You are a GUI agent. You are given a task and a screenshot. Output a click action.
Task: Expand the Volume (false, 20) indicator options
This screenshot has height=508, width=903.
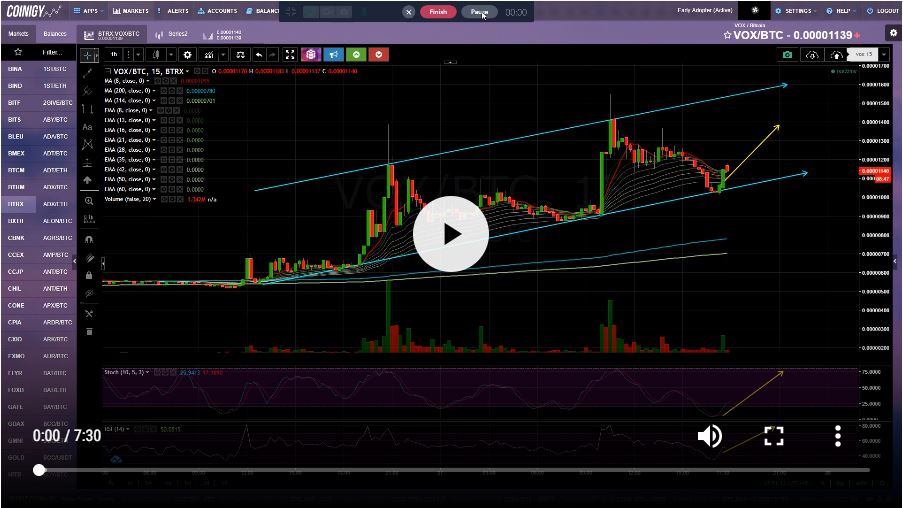tap(154, 199)
